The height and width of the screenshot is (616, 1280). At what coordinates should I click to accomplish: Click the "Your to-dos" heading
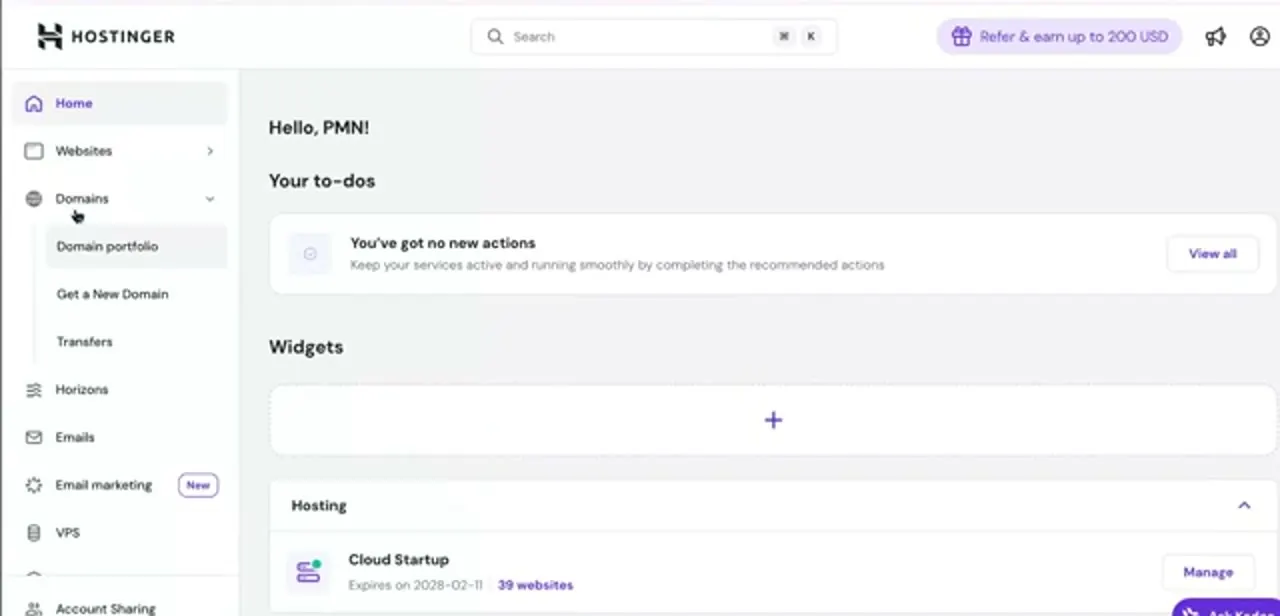(322, 181)
